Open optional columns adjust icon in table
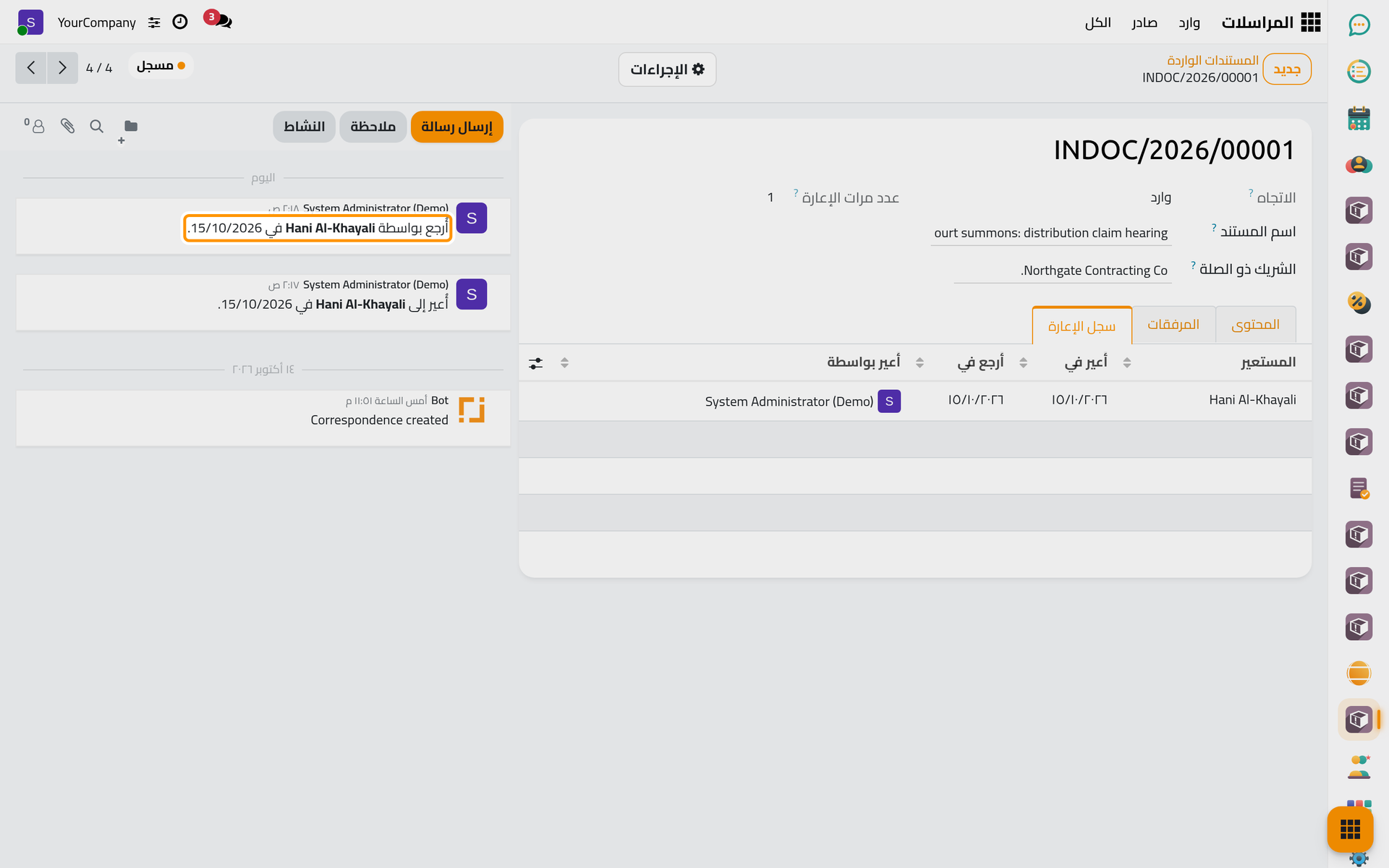The width and height of the screenshot is (1389, 868). click(x=535, y=363)
